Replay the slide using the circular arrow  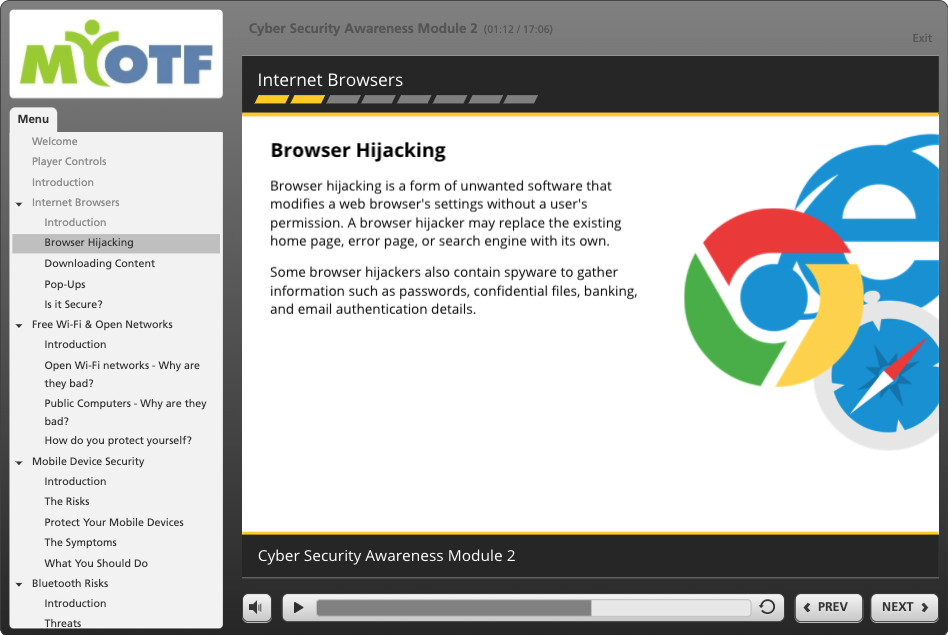coord(767,607)
